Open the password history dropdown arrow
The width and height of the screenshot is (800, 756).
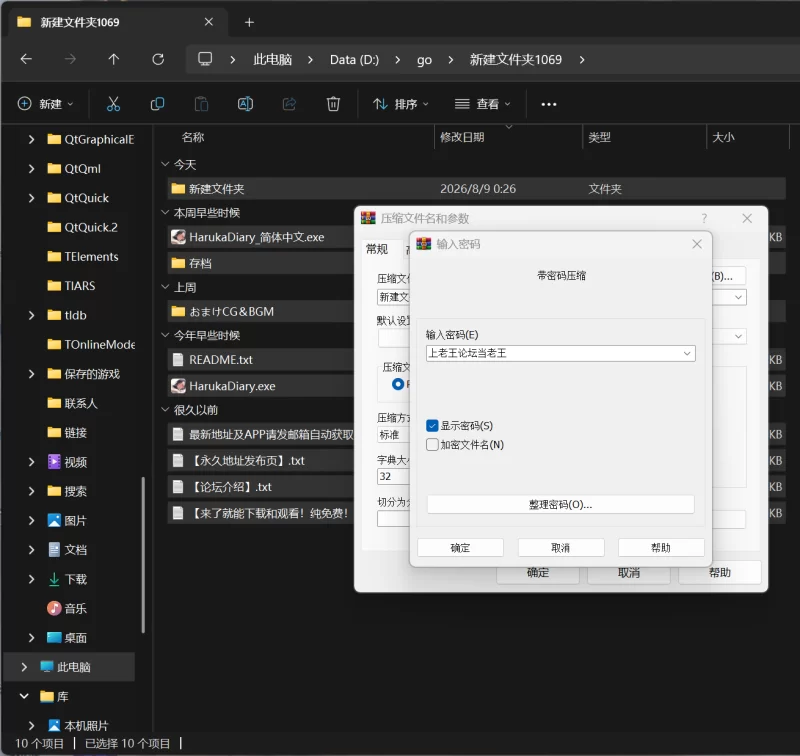click(x=687, y=353)
